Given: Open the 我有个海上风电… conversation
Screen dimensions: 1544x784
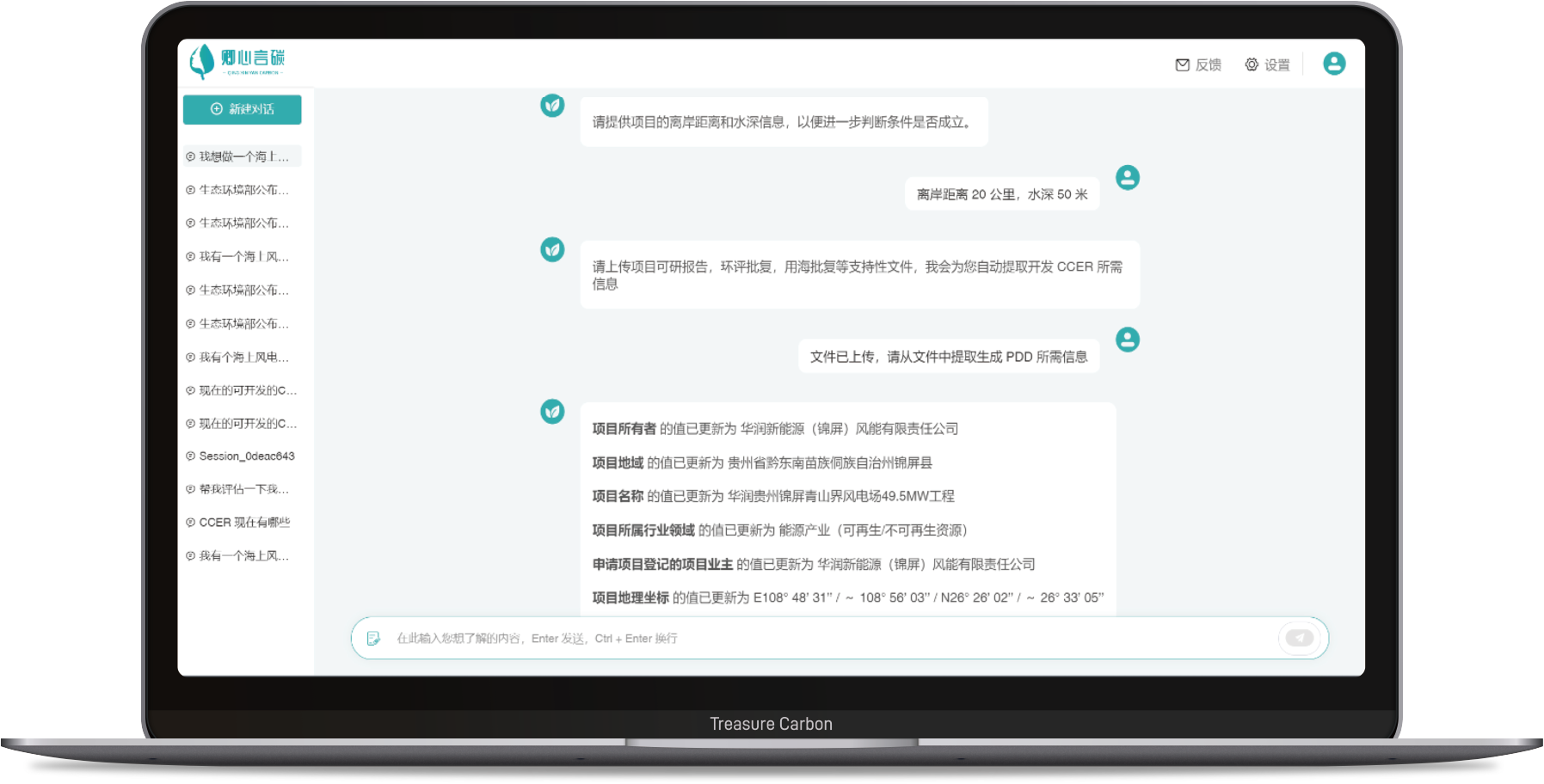Looking at the screenshot, I should 243,357.
